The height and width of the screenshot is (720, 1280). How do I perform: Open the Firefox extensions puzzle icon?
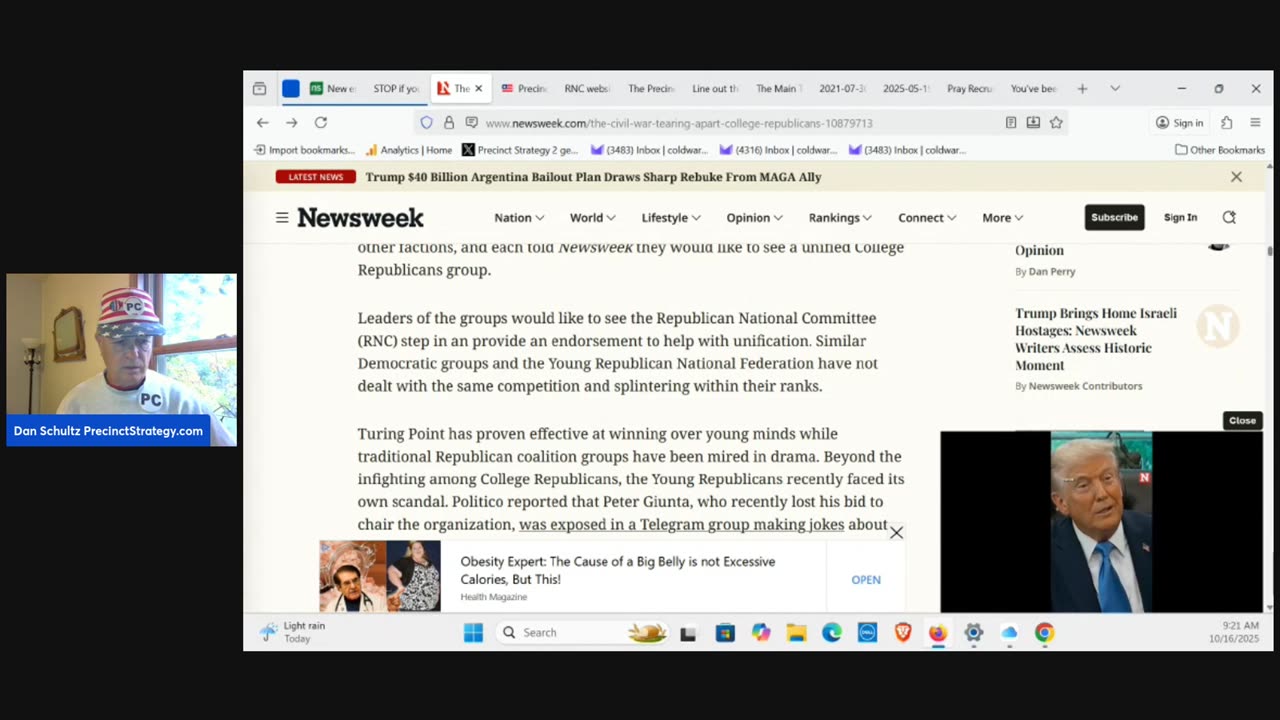pos(1227,123)
